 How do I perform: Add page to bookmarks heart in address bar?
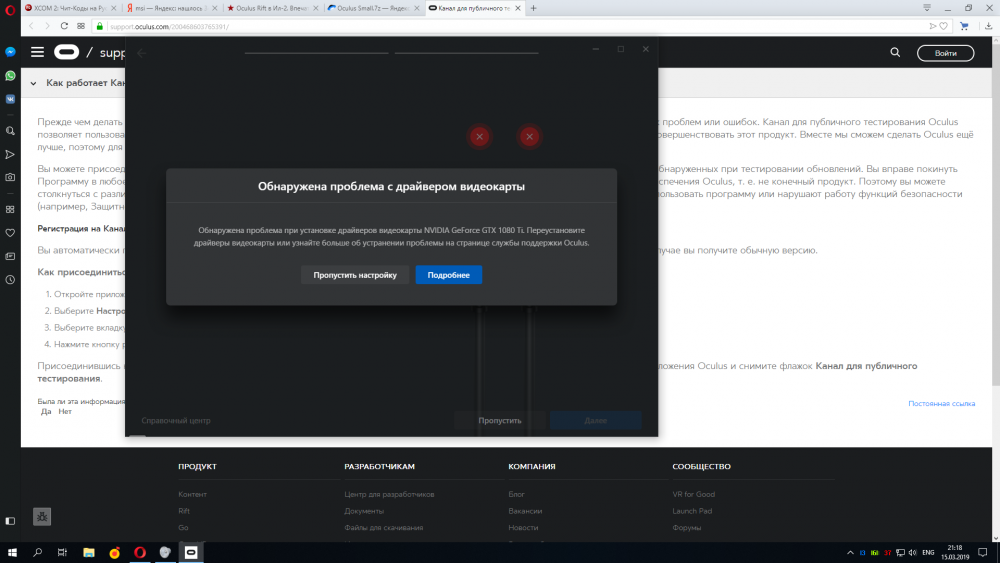944,26
